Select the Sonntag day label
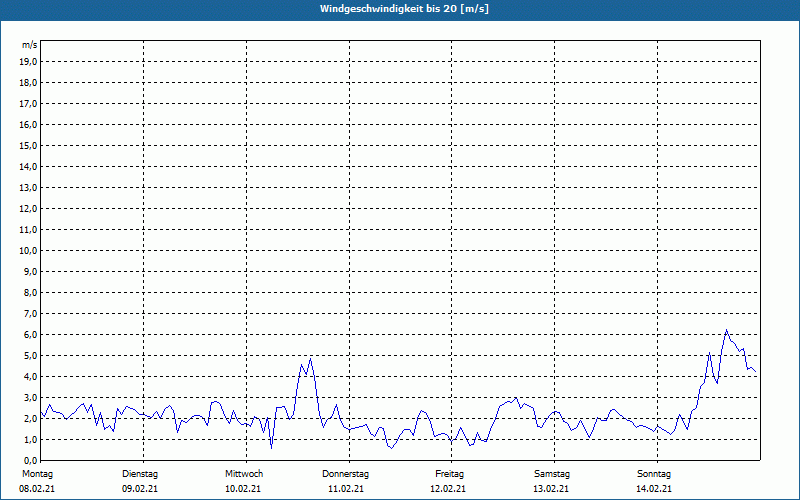The width and height of the screenshot is (800, 500). point(654,474)
